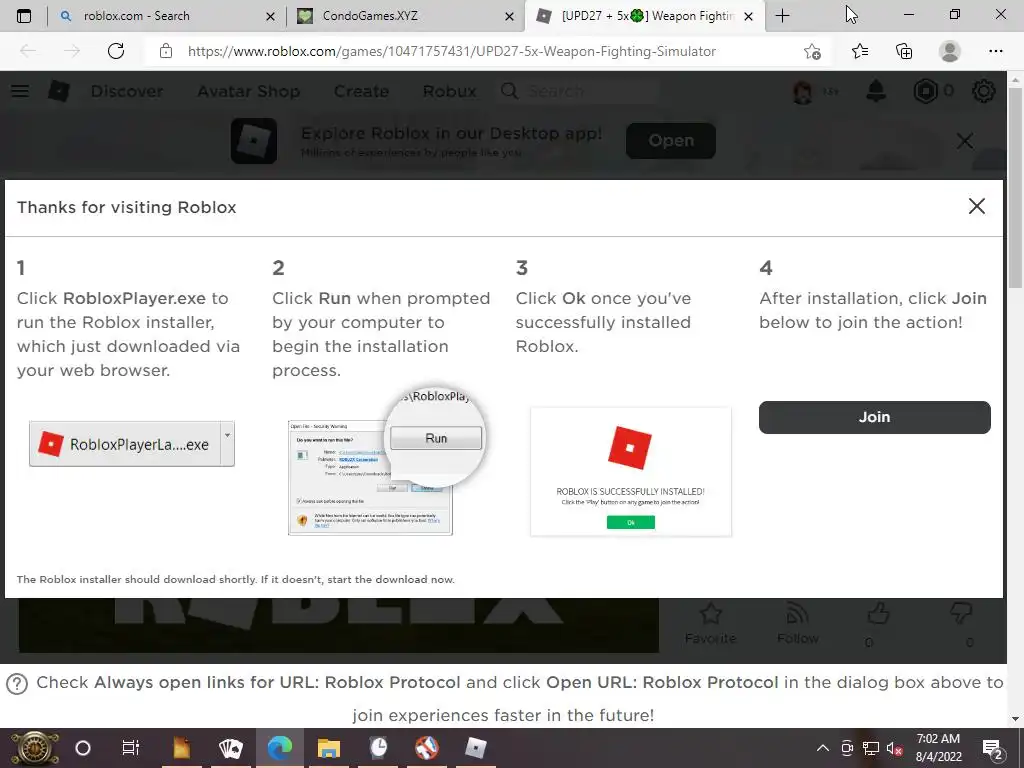The height and width of the screenshot is (768, 1024).
Task: Open the Roblox user avatar profile
Action: click(x=803, y=91)
